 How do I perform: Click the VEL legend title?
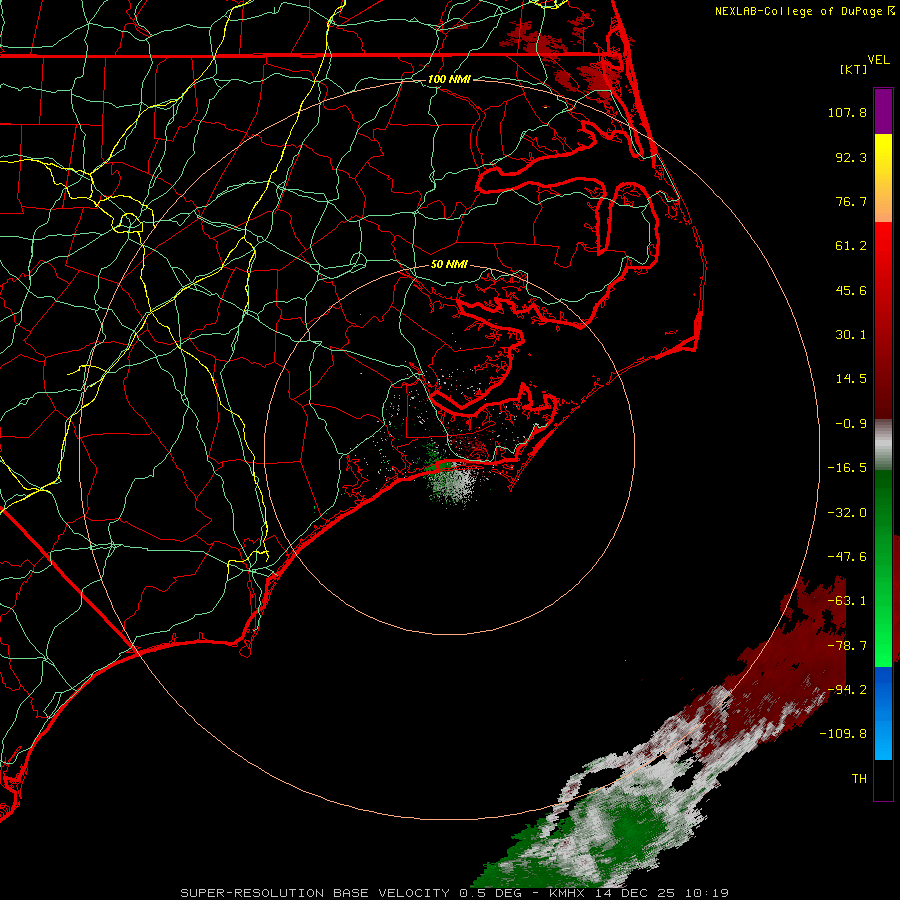pos(878,60)
